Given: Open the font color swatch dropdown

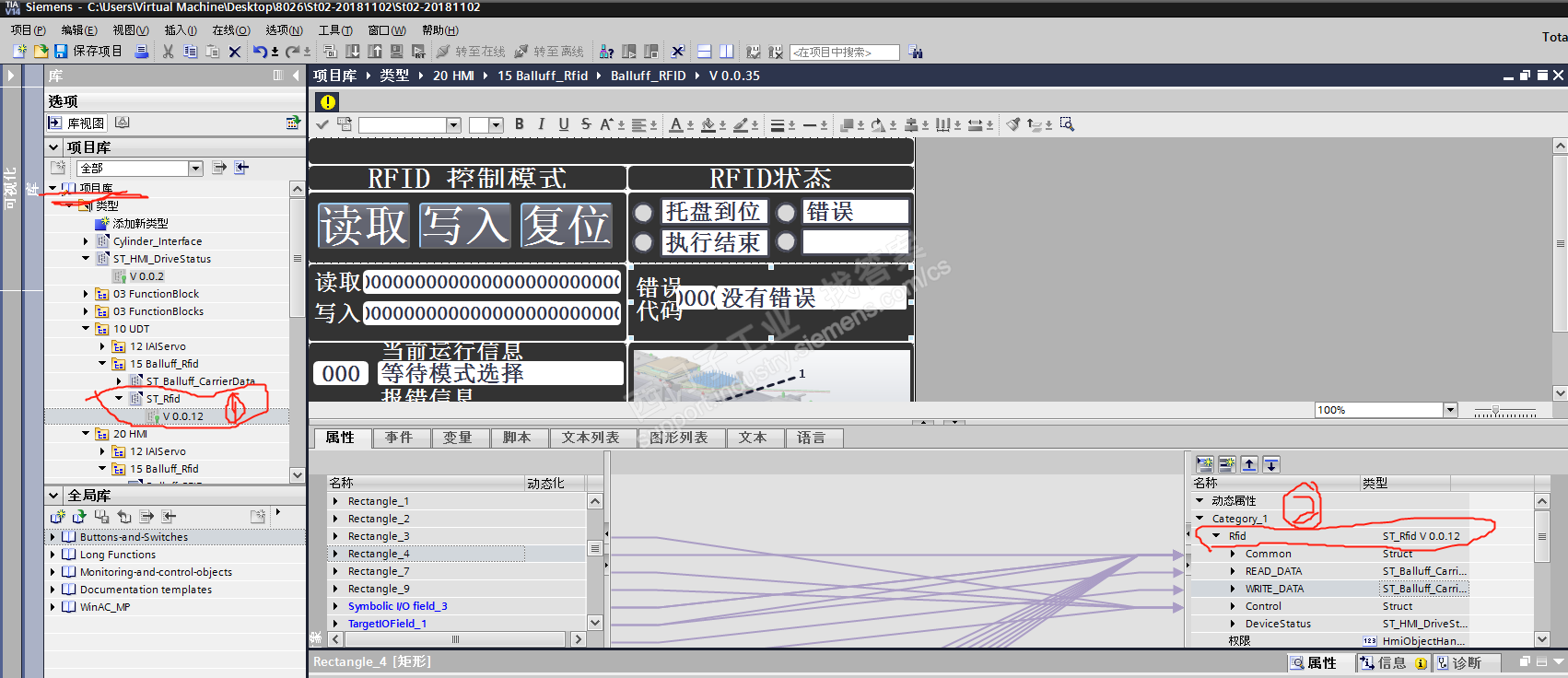Looking at the screenshot, I should [x=682, y=124].
